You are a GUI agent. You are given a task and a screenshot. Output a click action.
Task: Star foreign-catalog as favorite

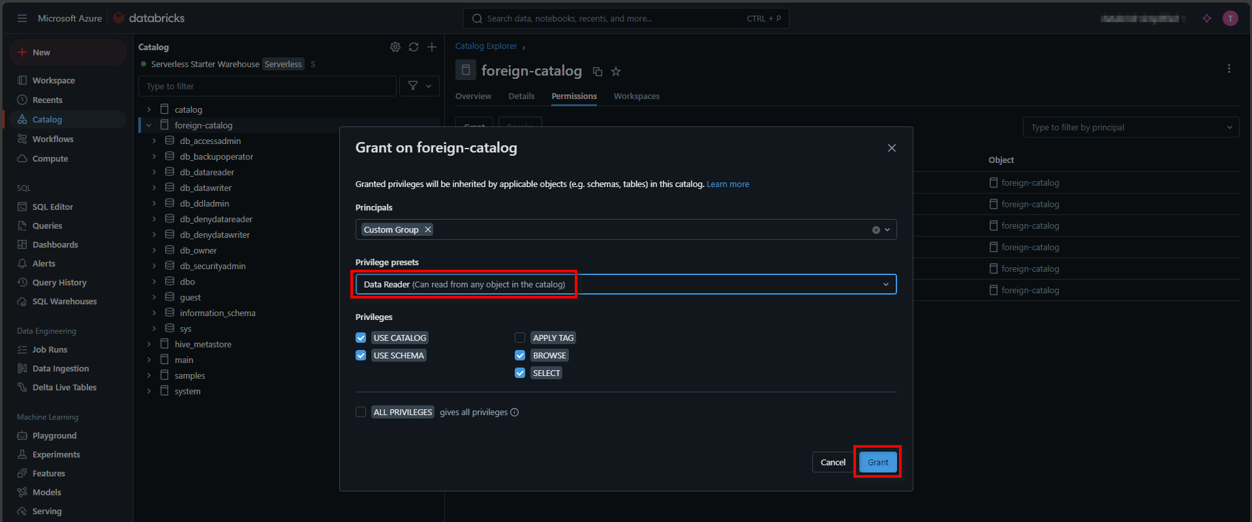[616, 72]
